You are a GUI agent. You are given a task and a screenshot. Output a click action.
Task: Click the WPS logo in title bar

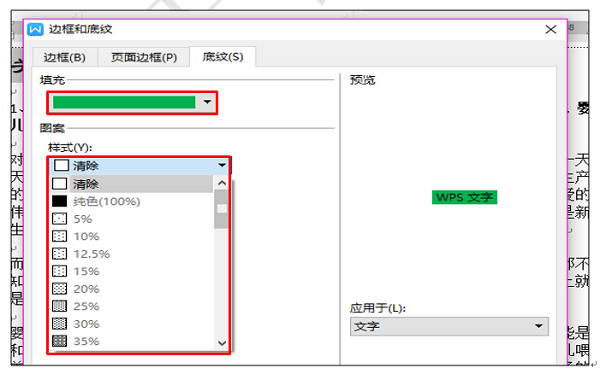[x=36, y=29]
